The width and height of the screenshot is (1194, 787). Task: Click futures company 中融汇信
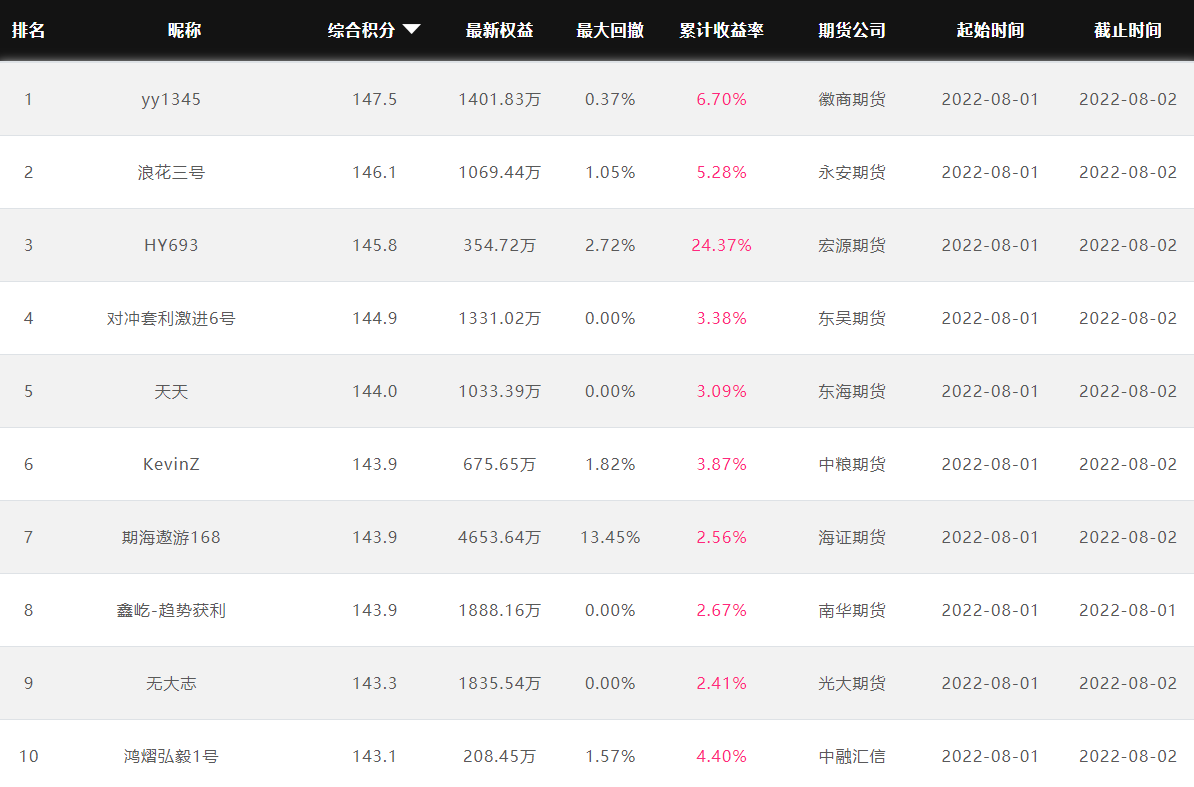(x=852, y=757)
